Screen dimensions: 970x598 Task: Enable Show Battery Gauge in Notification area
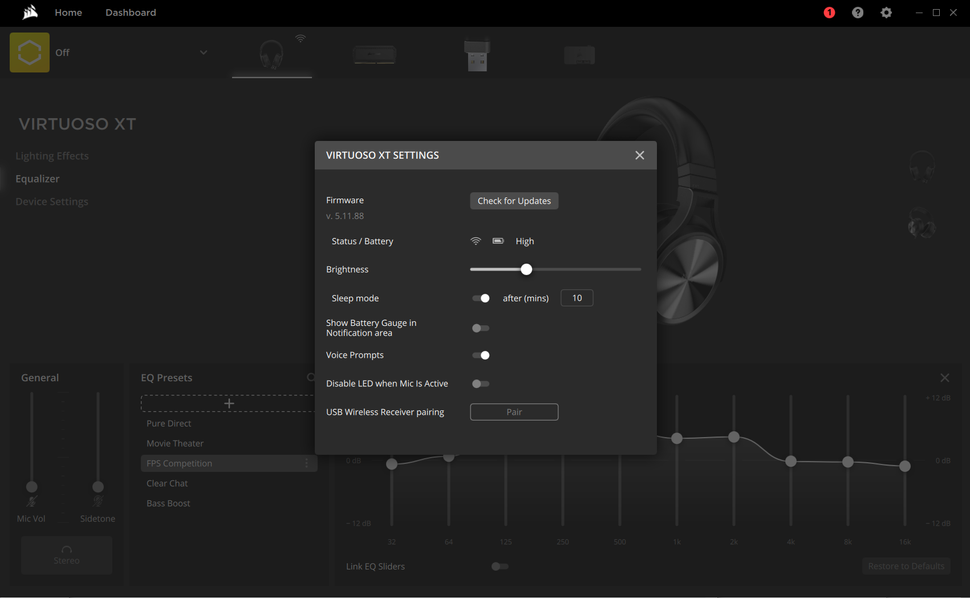coord(480,327)
